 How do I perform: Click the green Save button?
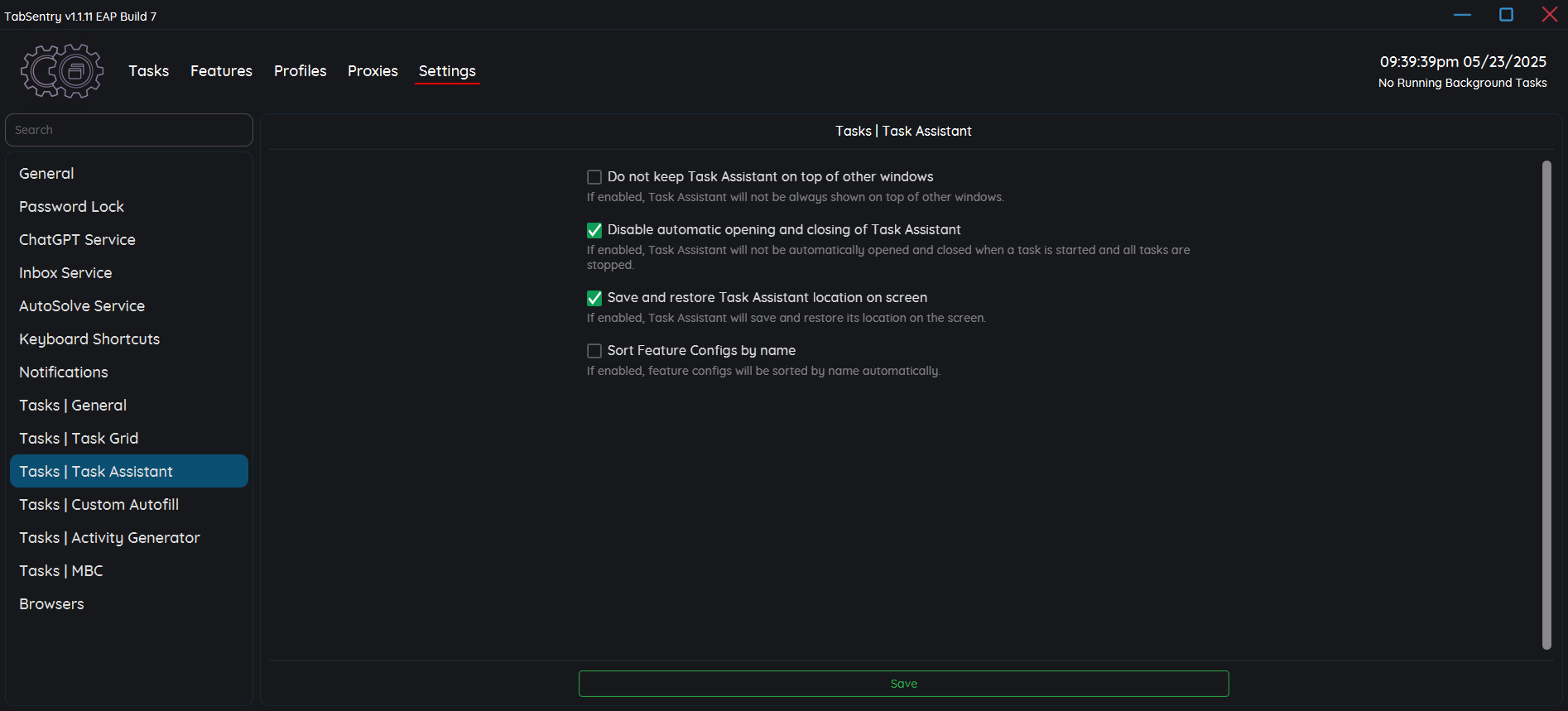tap(904, 684)
